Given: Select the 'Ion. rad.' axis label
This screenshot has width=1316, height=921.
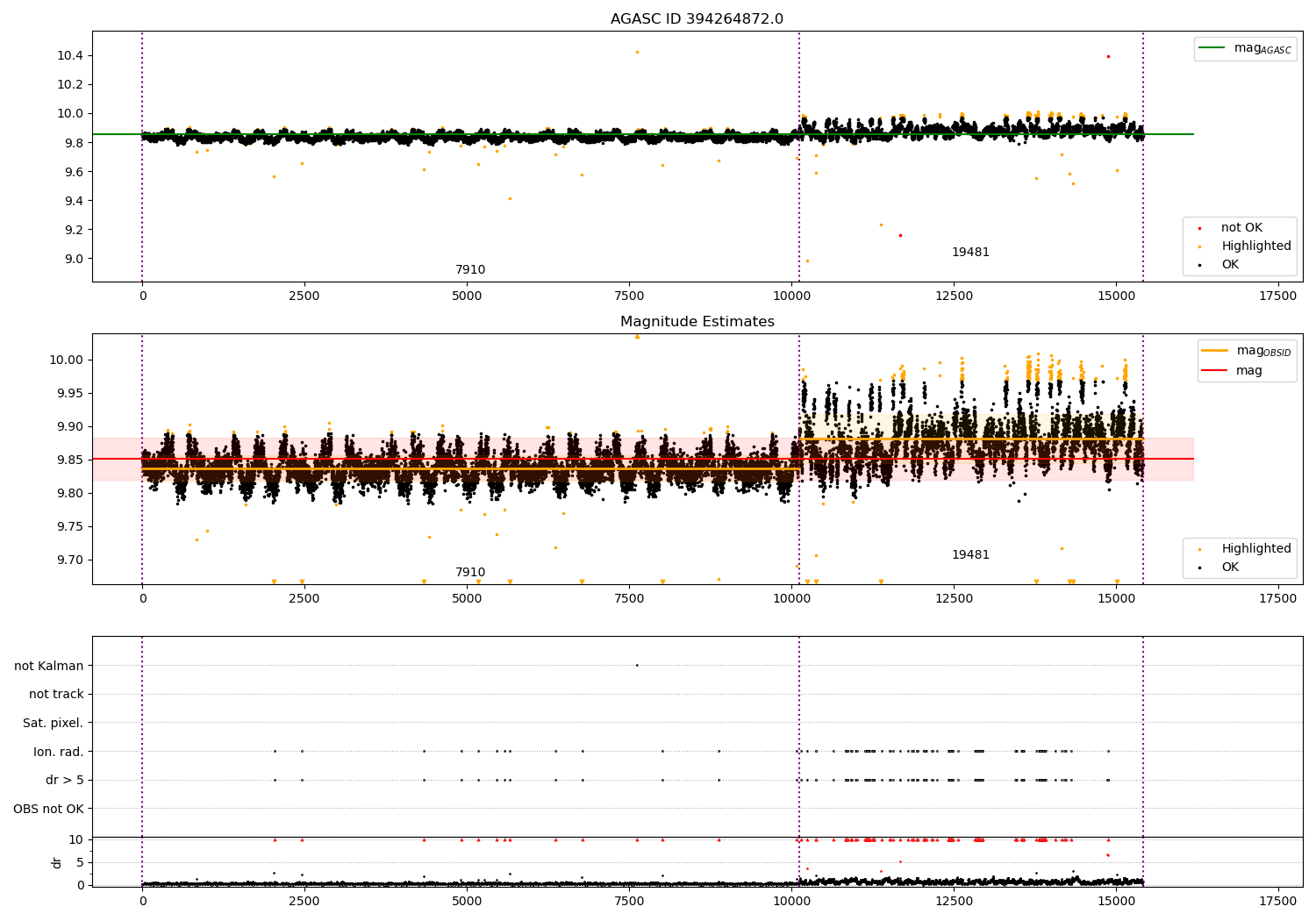Looking at the screenshot, I should point(59,752).
